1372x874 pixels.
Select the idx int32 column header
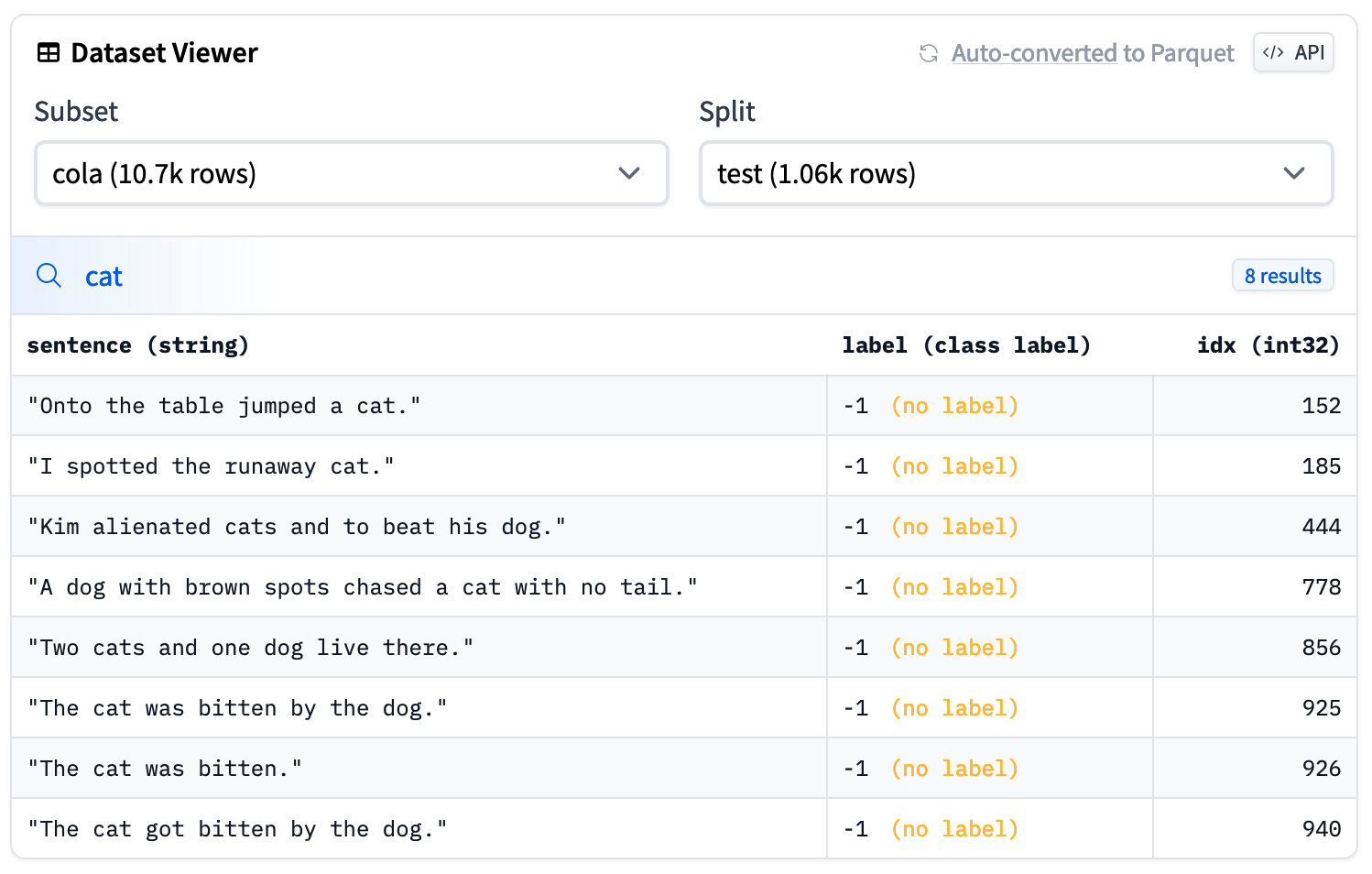click(1268, 345)
